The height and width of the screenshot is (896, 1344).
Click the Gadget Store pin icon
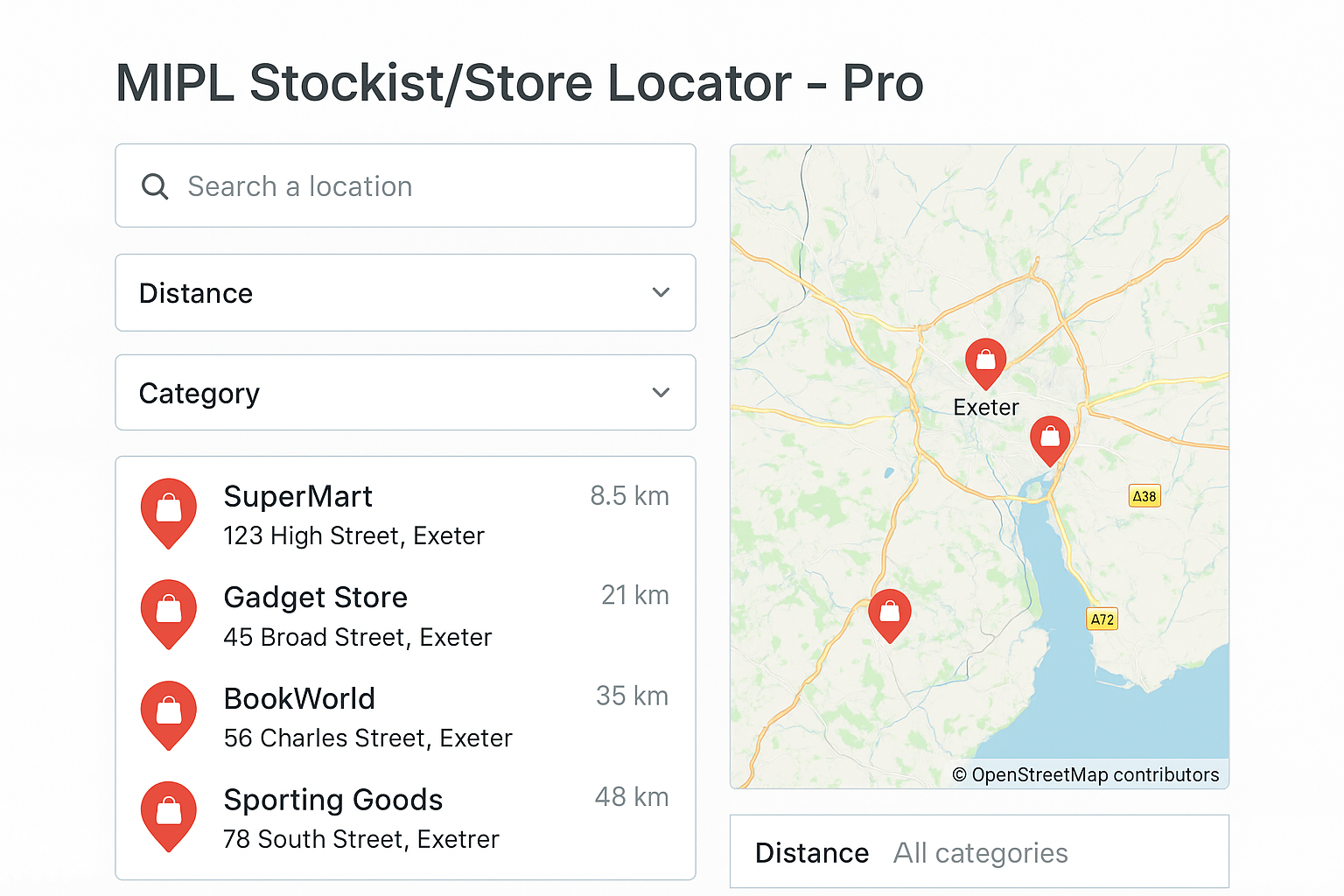[169, 612]
